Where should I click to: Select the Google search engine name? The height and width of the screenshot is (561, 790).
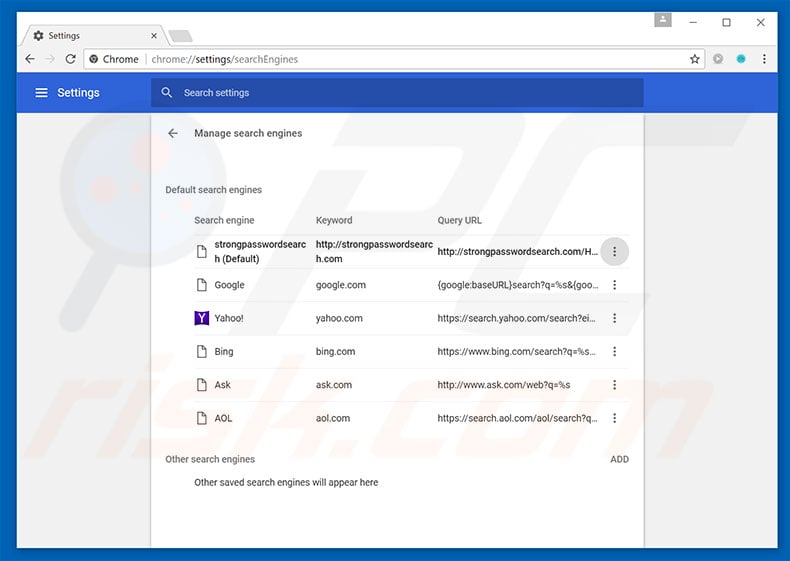point(229,285)
